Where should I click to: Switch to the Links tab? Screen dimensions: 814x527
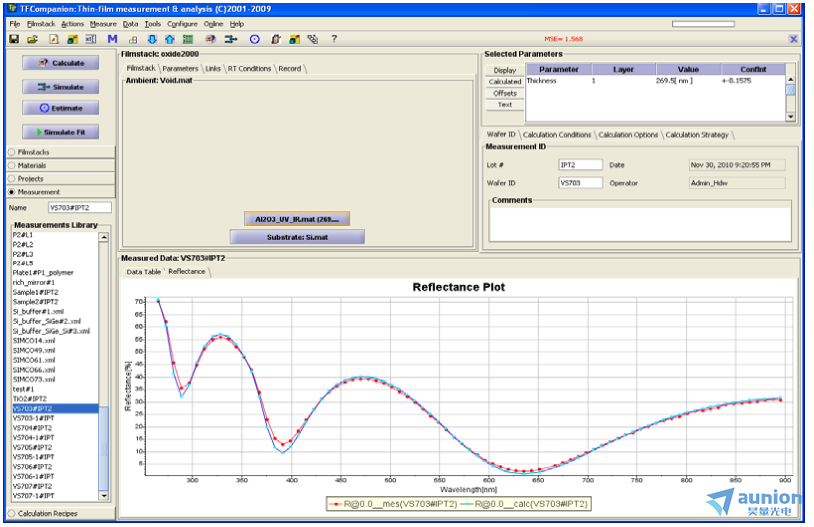tap(213, 69)
